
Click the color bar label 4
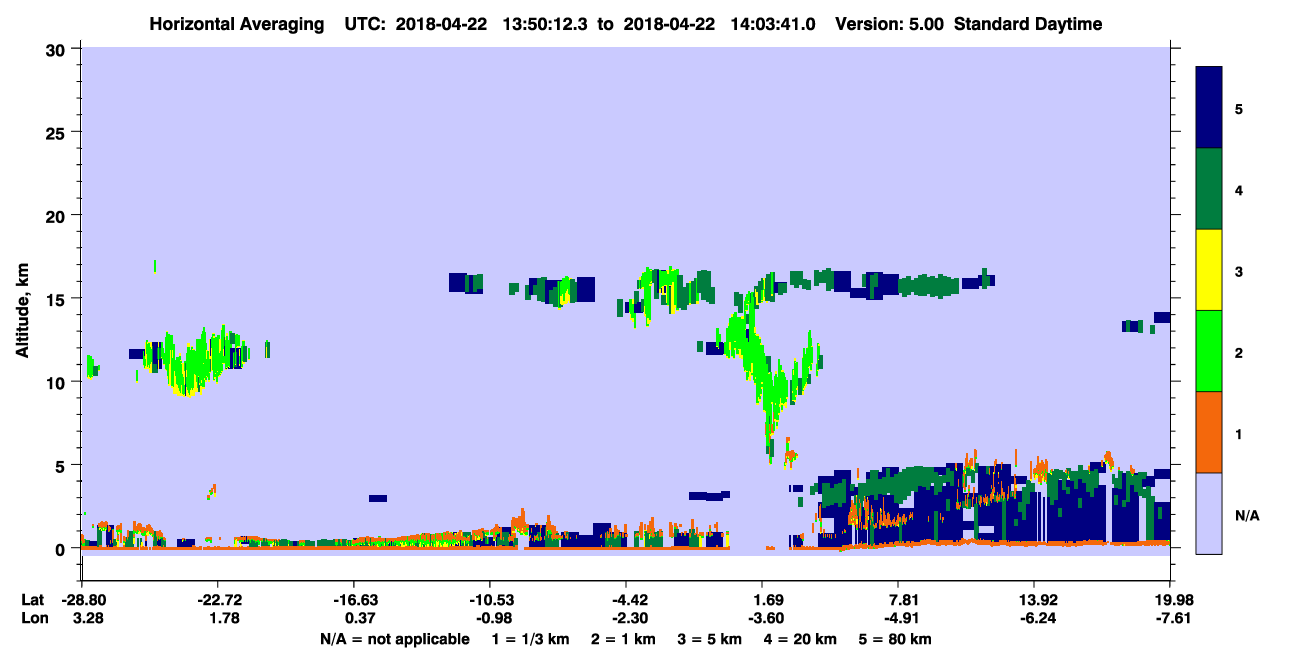click(x=1239, y=189)
